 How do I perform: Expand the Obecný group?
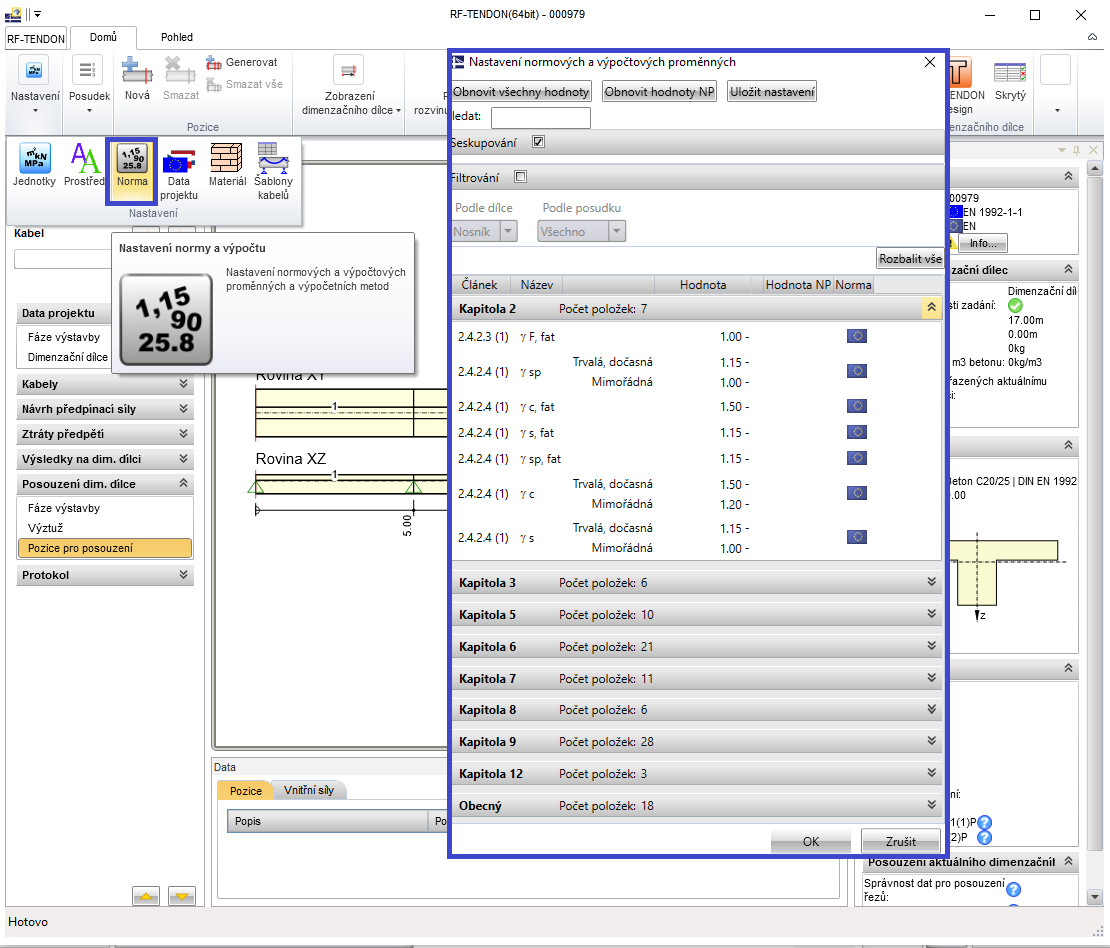932,804
